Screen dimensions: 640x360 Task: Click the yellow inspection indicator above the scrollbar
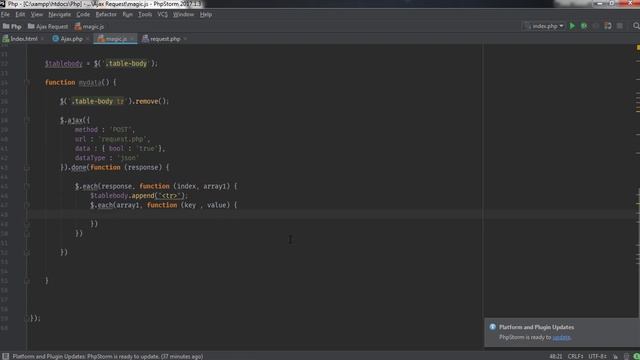click(x=638, y=48)
